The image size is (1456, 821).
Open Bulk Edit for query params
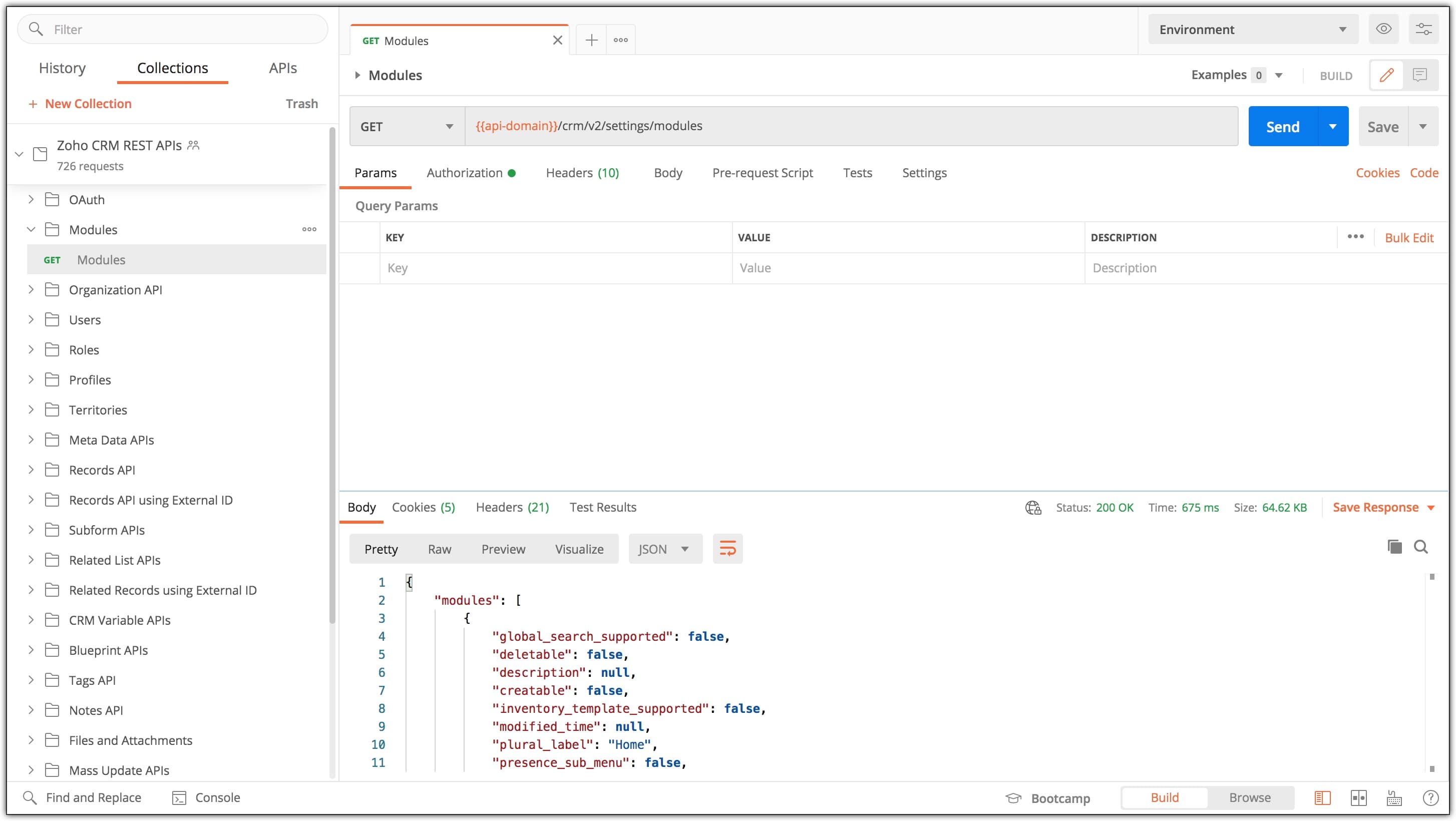tap(1409, 237)
